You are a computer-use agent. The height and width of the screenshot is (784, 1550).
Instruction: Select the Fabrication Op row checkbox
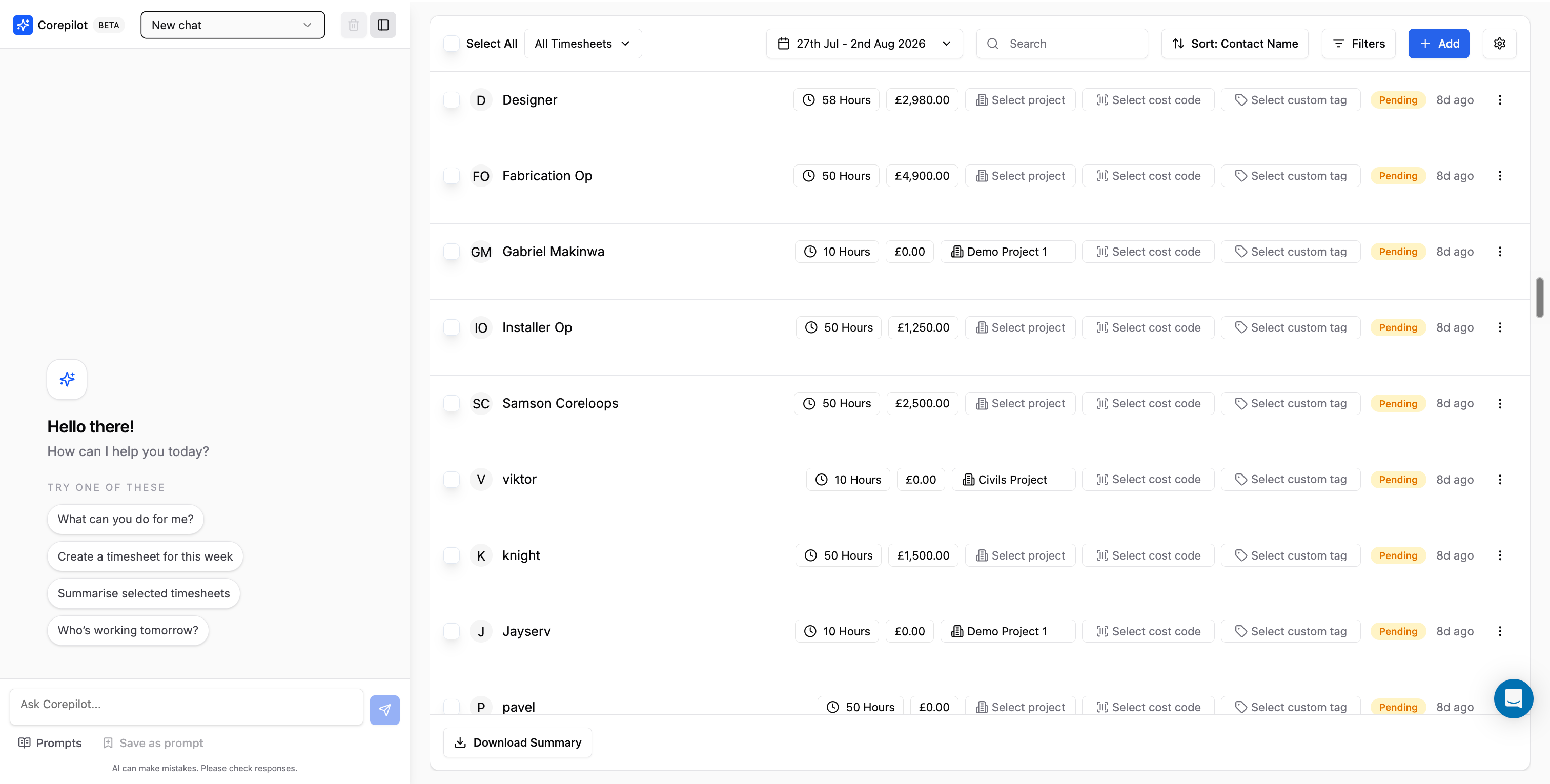(x=451, y=176)
